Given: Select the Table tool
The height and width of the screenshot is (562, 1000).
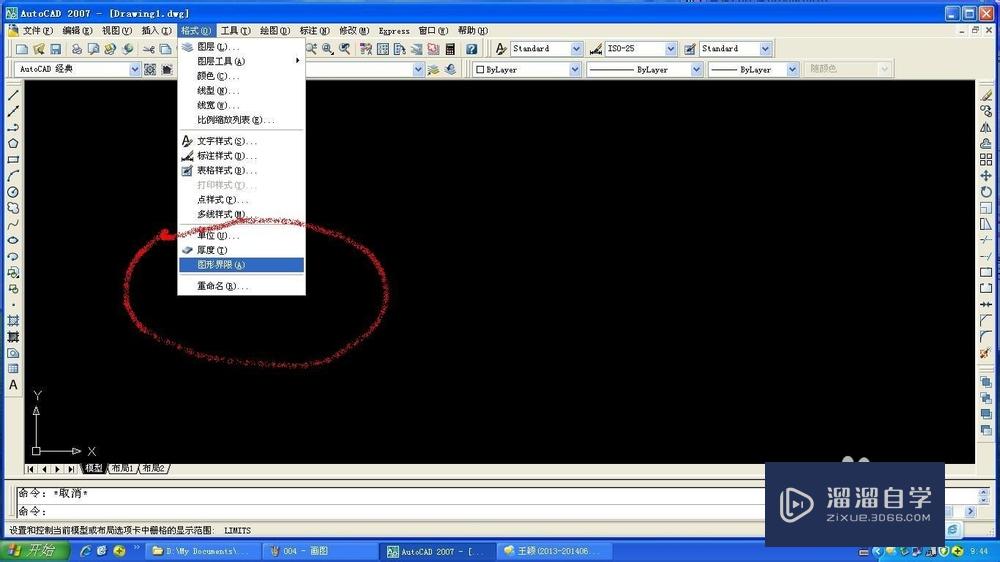Looking at the screenshot, I should coord(13,369).
